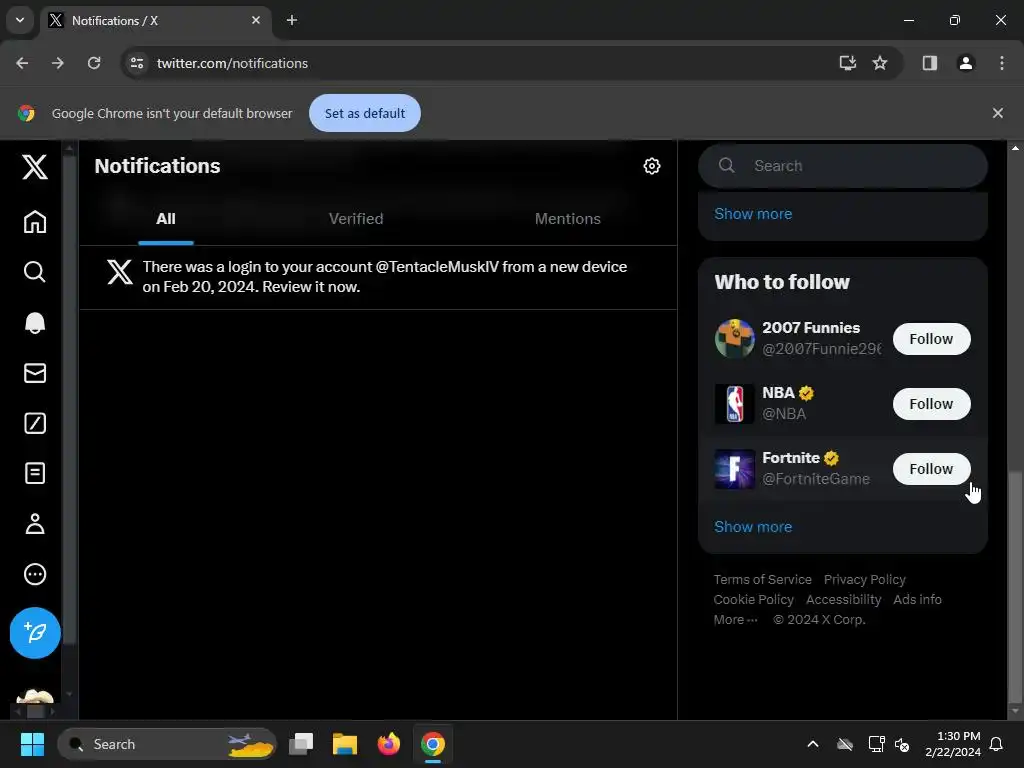Switch to the Mentions tab
Viewport: 1024px width, 768px height.
(x=568, y=219)
